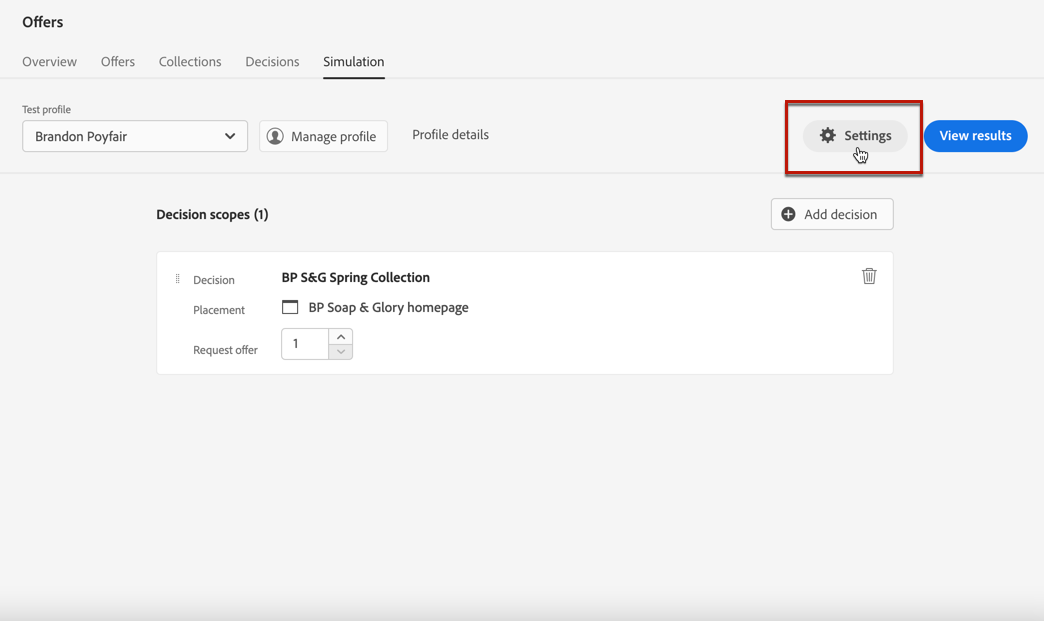Open Profile details
This screenshot has height=621, width=1044.
pyautogui.click(x=450, y=135)
